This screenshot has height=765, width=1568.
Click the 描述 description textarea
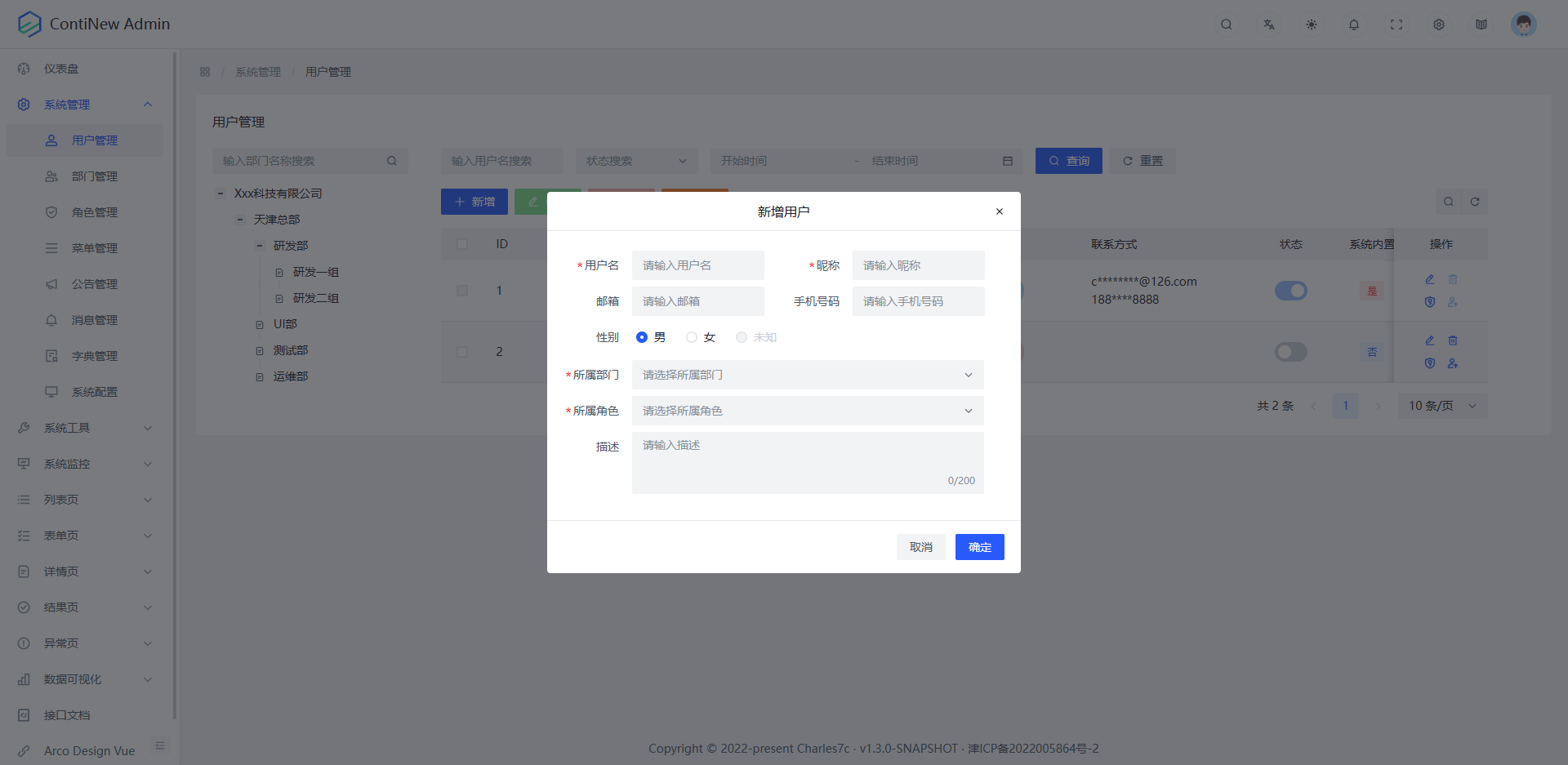[807, 457]
